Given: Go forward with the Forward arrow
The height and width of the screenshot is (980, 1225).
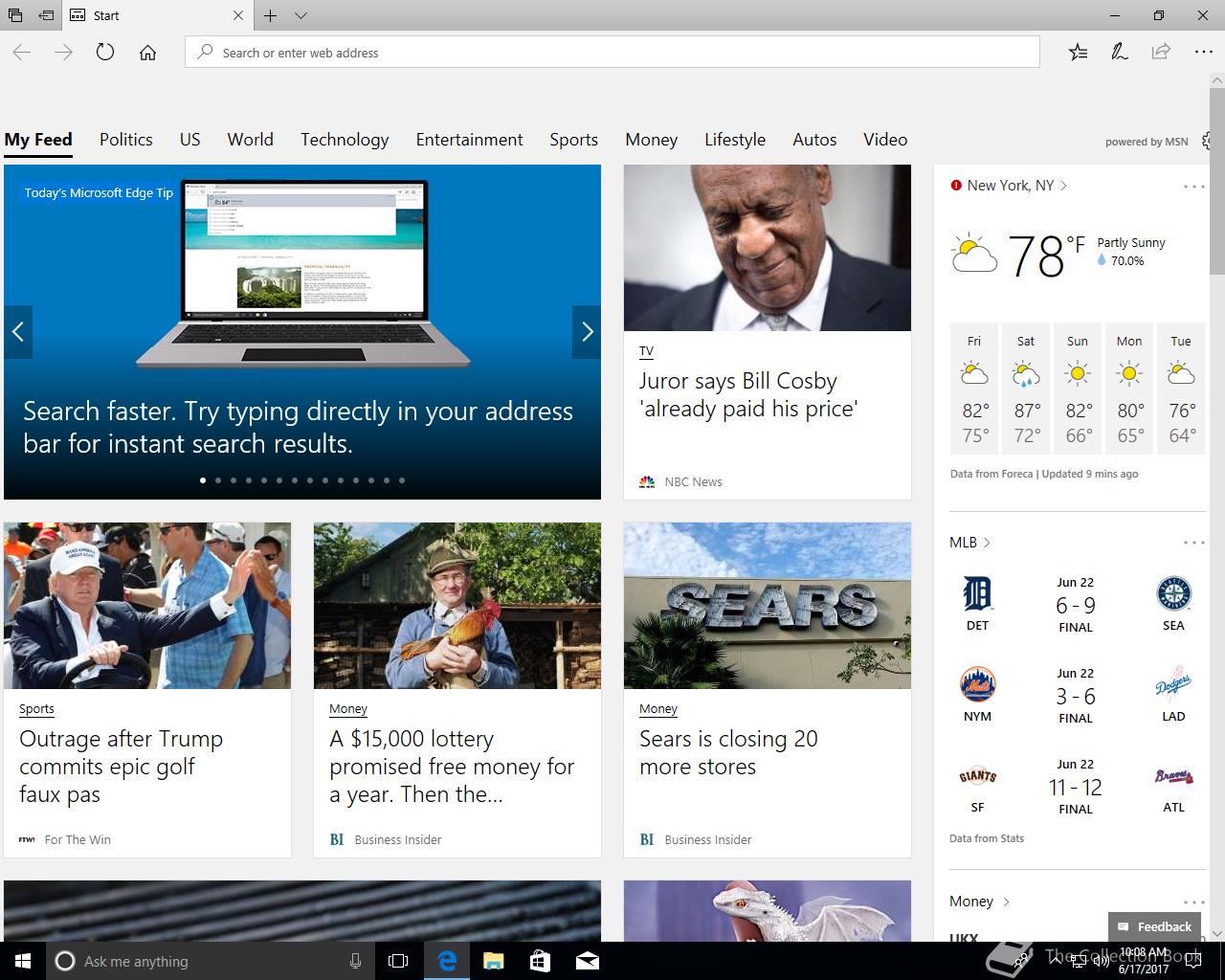Looking at the screenshot, I should (x=63, y=53).
